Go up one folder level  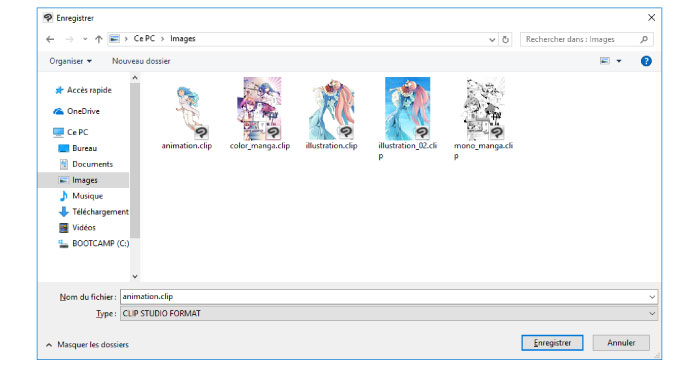99,39
